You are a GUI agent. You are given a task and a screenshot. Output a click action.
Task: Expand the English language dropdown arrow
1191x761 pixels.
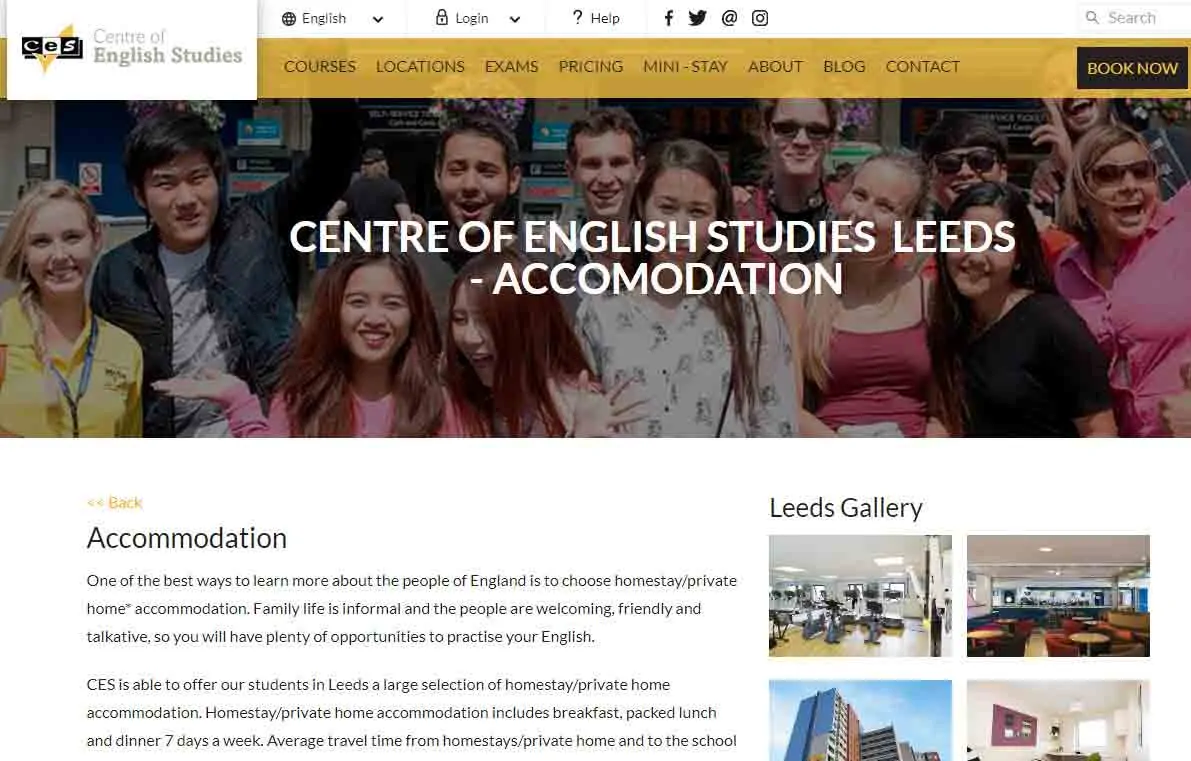(x=378, y=20)
